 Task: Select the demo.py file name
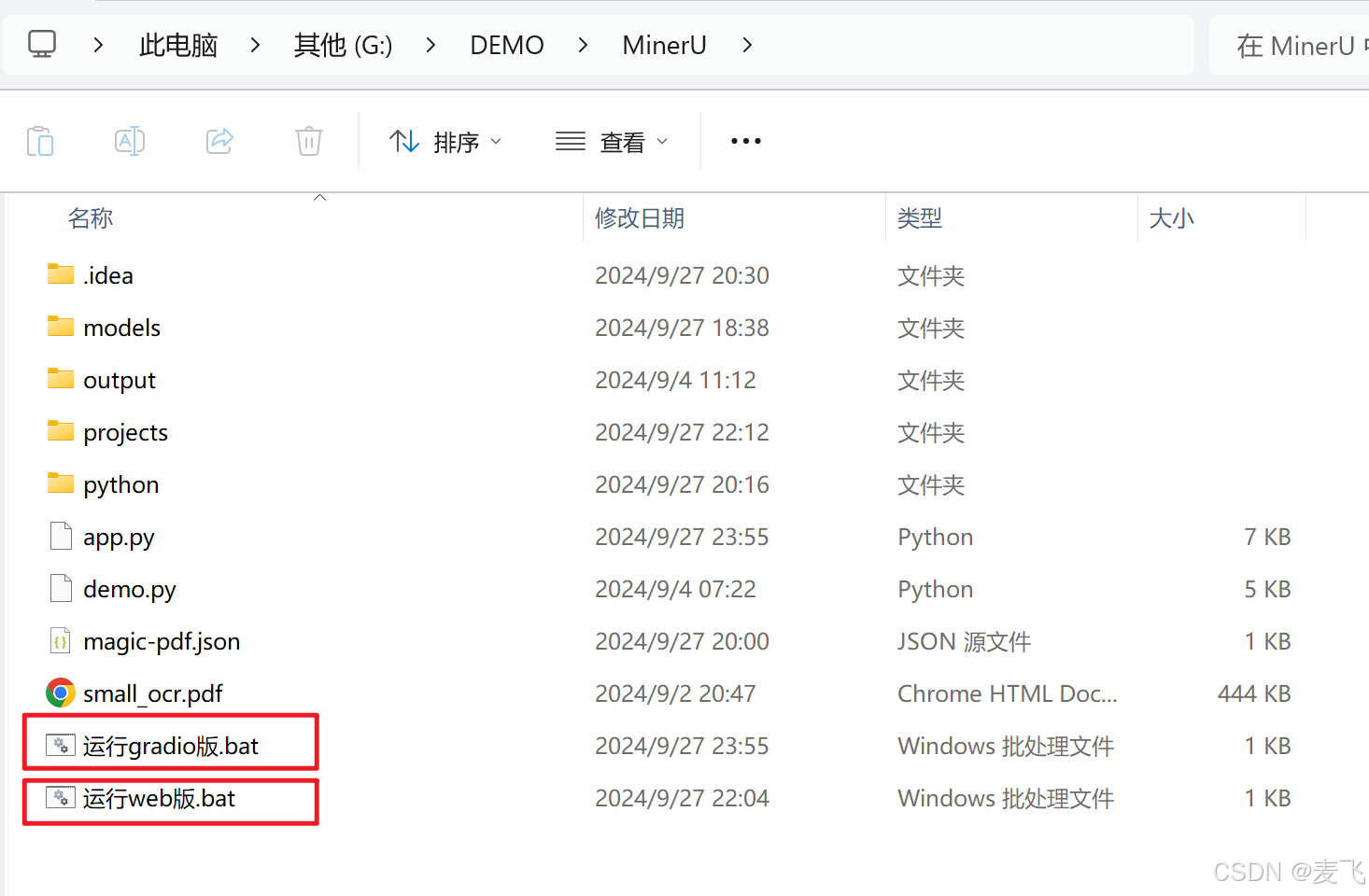tap(130, 590)
